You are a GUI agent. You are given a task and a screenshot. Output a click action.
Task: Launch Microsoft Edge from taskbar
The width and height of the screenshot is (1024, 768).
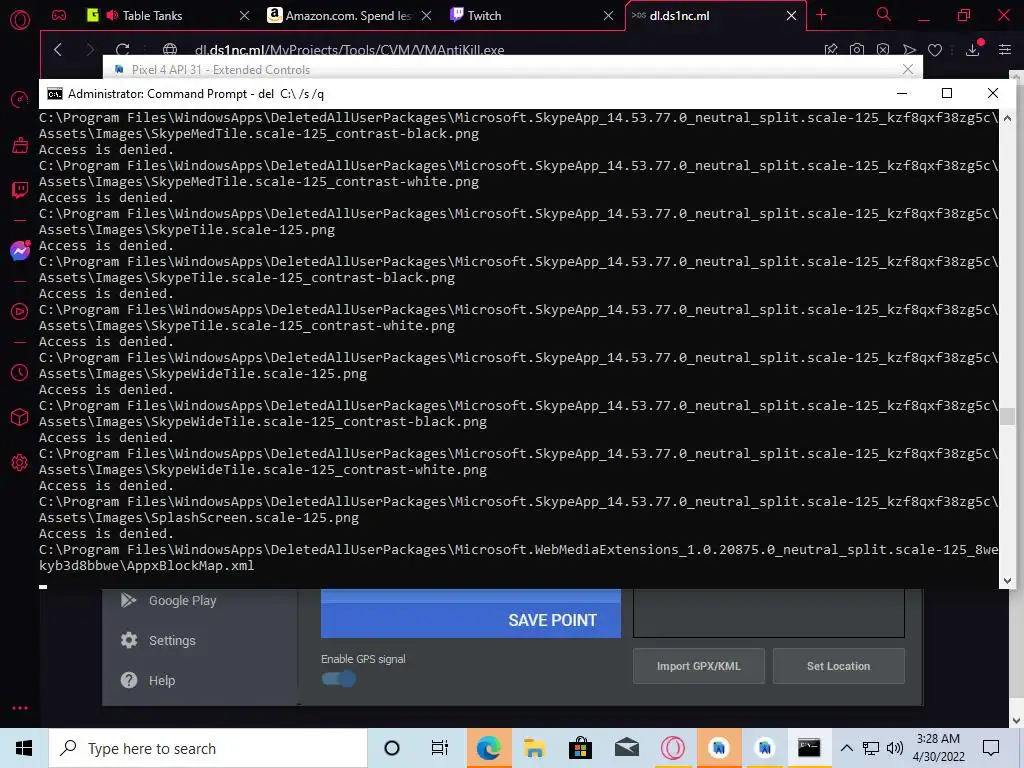click(488, 748)
